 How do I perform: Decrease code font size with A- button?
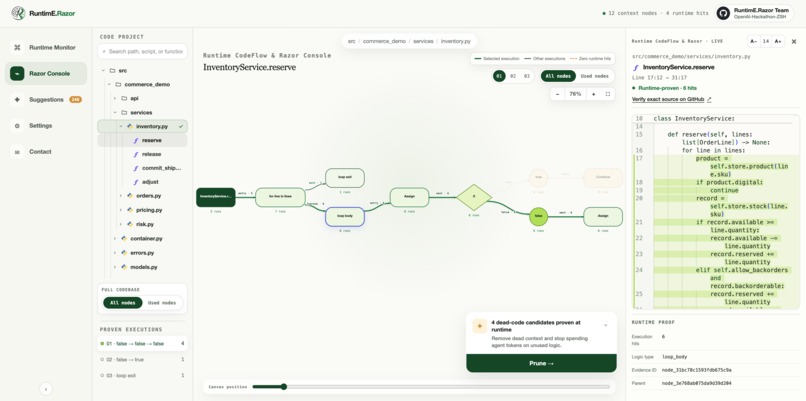[753, 41]
